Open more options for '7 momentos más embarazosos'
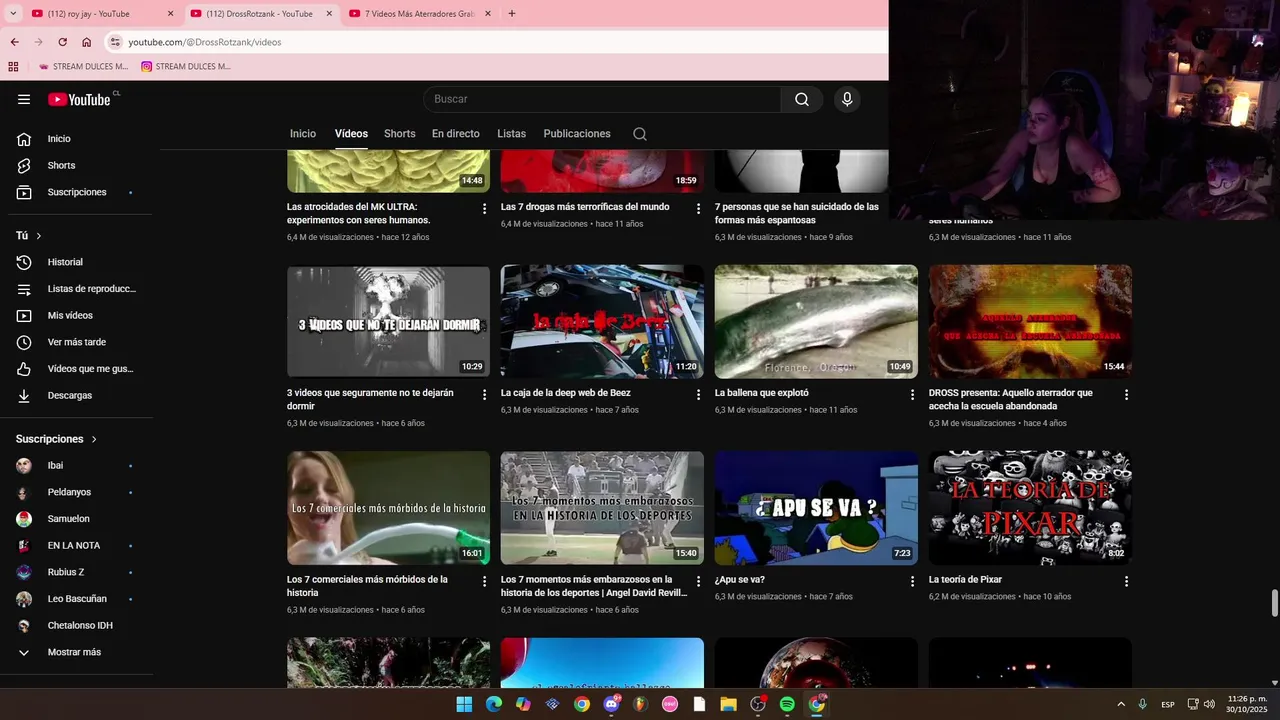The height and width of the screenshot is (720, 1280). pos(698,581)
